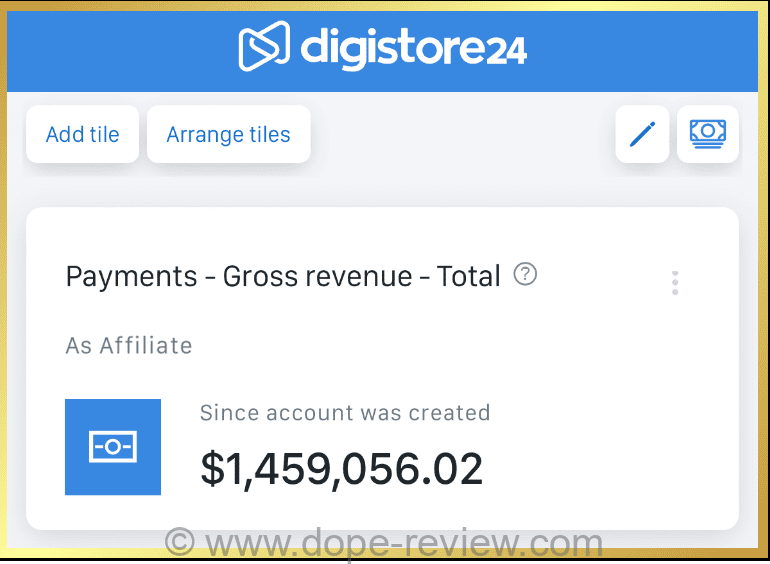Click the As Affiliate label
770x564 pixels.
point(129,346)
